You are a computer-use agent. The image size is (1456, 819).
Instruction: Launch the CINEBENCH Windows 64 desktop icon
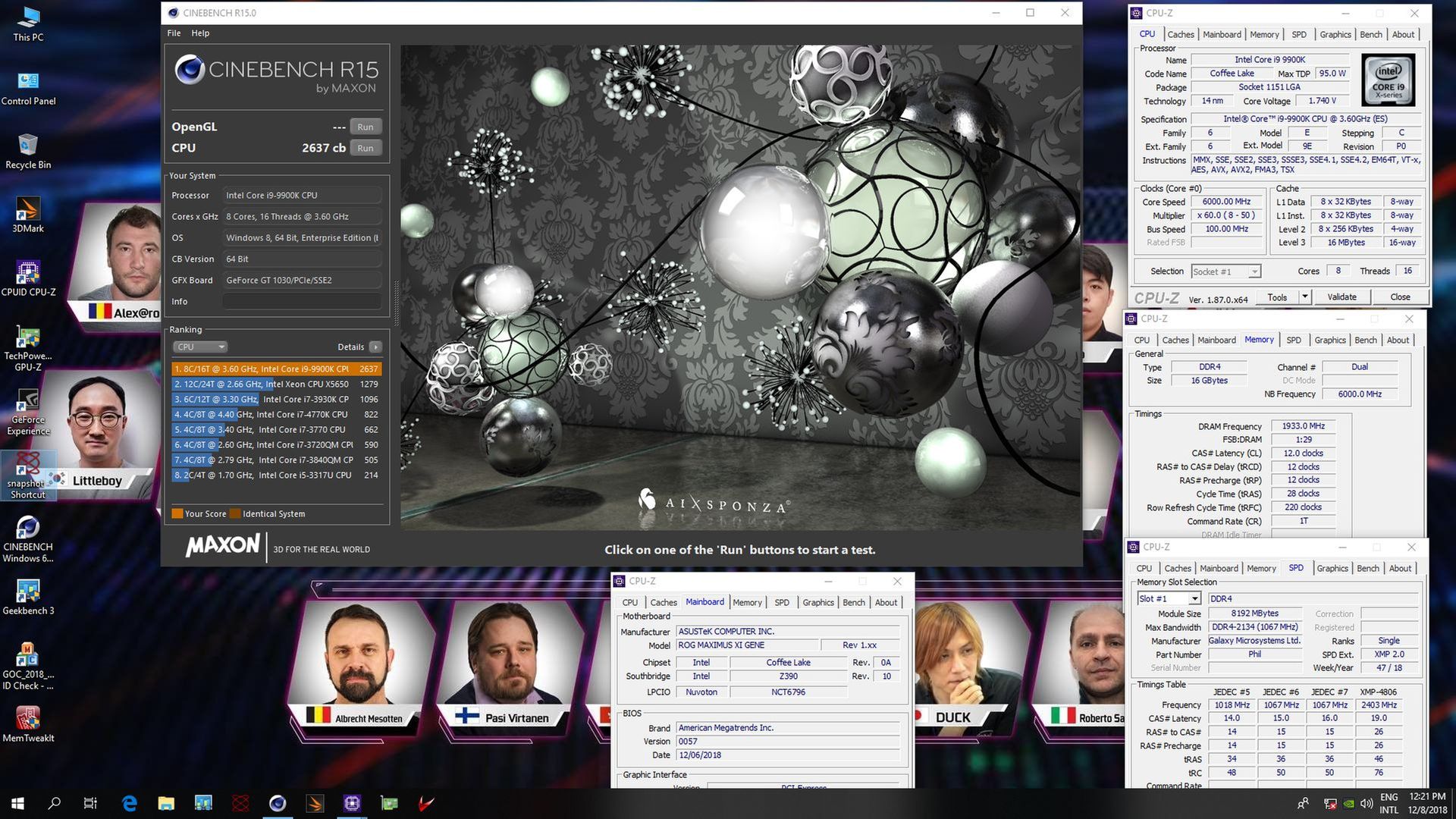tap(28, 539)
